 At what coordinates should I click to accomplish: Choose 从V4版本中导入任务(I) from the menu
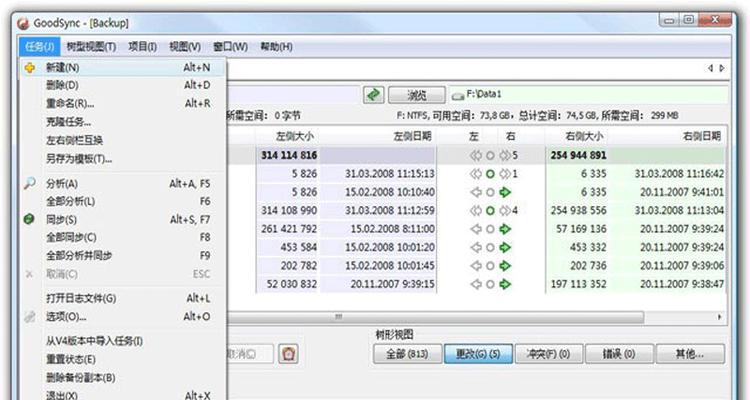123,341
